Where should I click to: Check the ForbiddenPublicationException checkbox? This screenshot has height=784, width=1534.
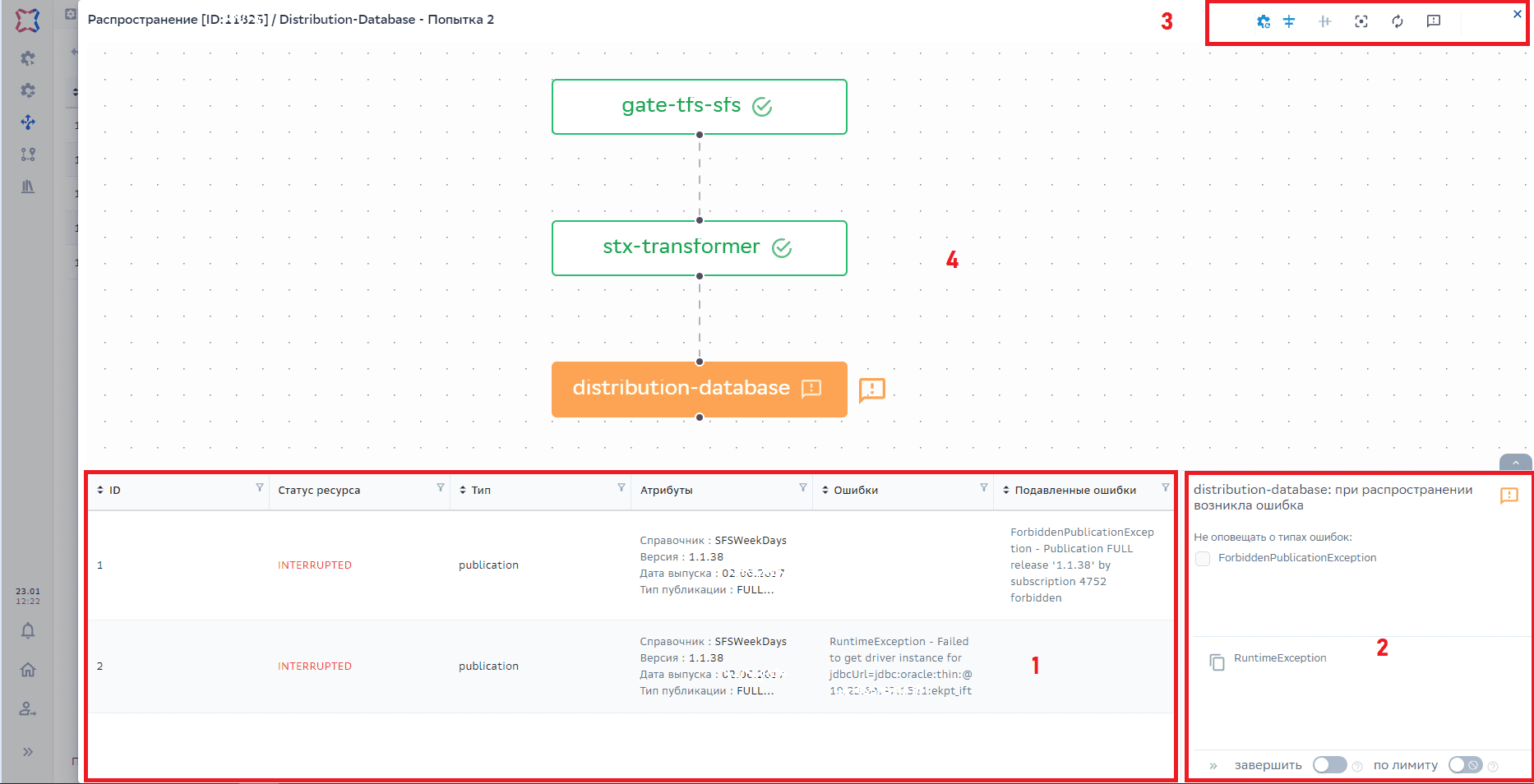(1203, 558)
